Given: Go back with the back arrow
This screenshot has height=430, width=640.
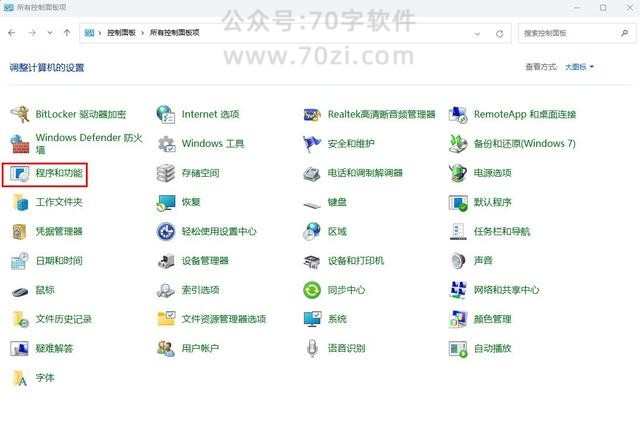Looking at the screenshot, I should coord(12,33).
